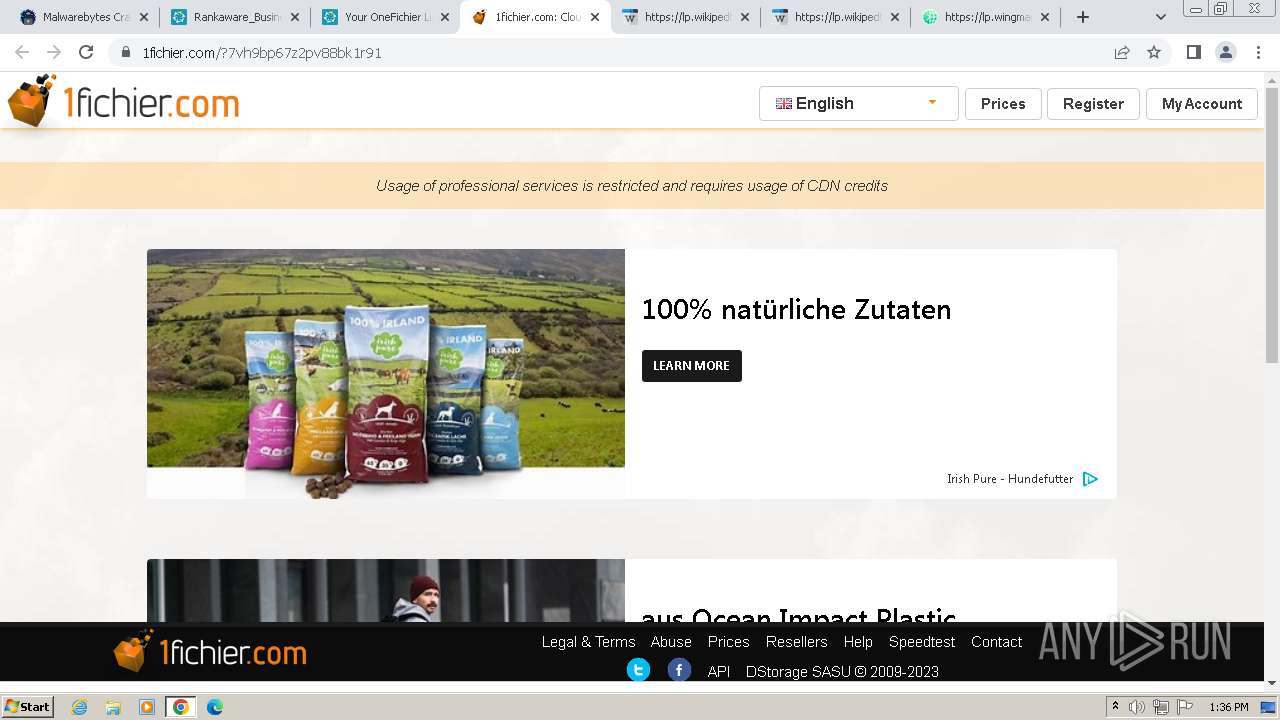Open the Irish Pure dog food ad image
The width and height of the screenshot is (1280, 720).
tap(386, 373)
